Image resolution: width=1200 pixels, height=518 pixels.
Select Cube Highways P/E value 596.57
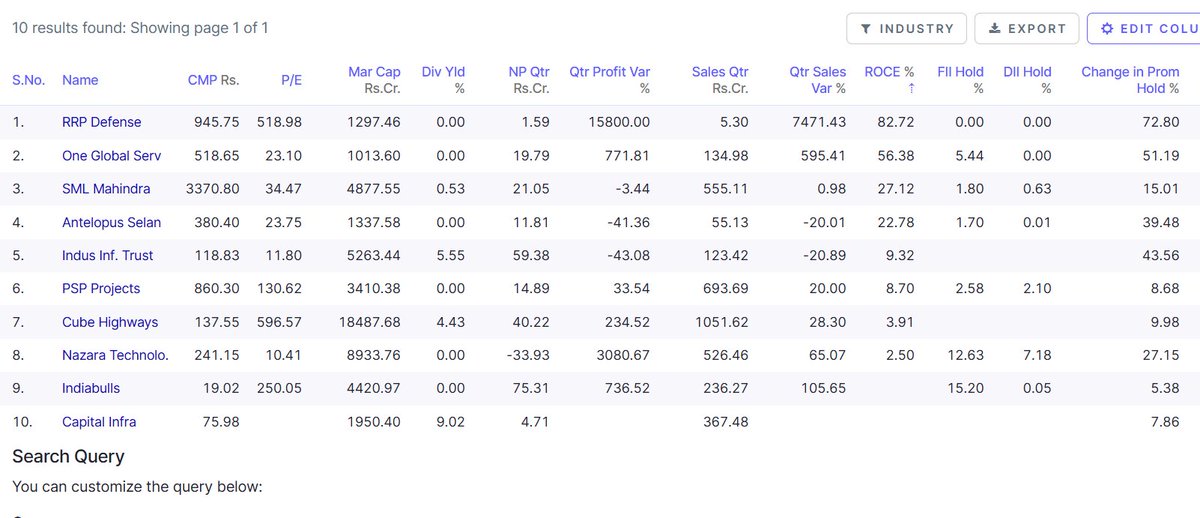pyautogui.click(x=279, y=322)
